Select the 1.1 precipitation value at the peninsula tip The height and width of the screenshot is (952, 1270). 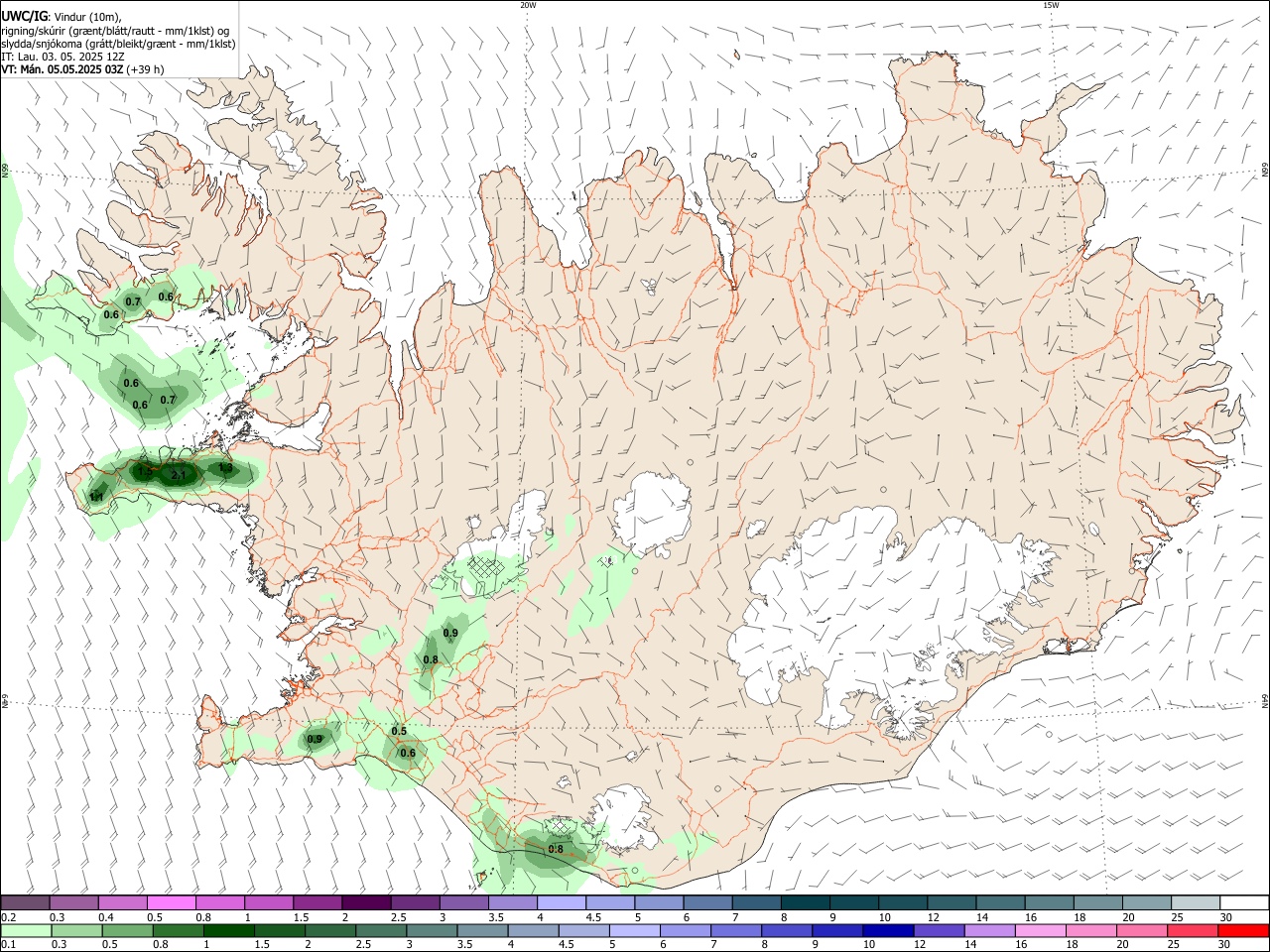(x=97, y=497)
